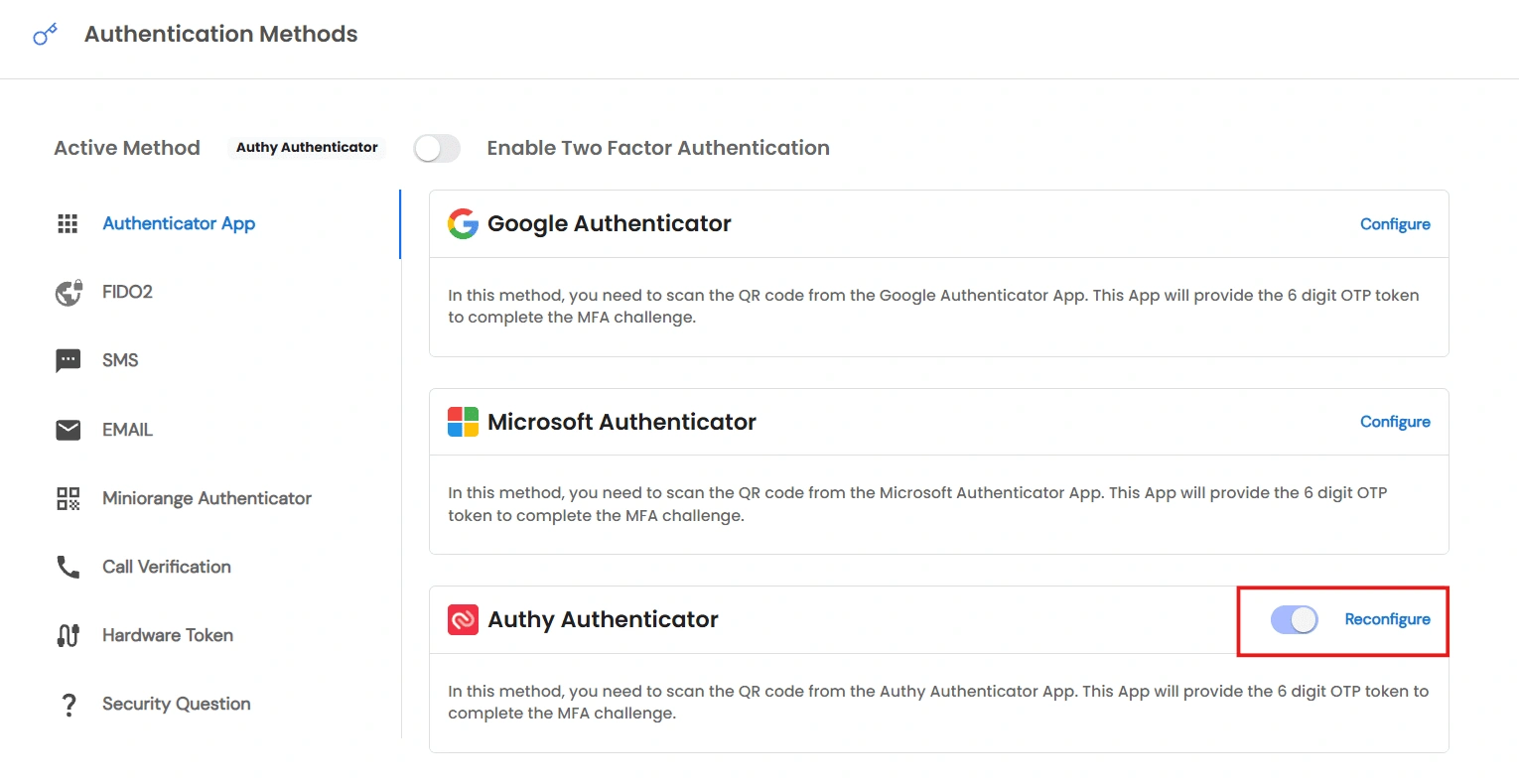Click the Microsoft Authenticator logo
Viewport: 1519px width, 784px height.
pyautogui.click(x=463, y=422)
